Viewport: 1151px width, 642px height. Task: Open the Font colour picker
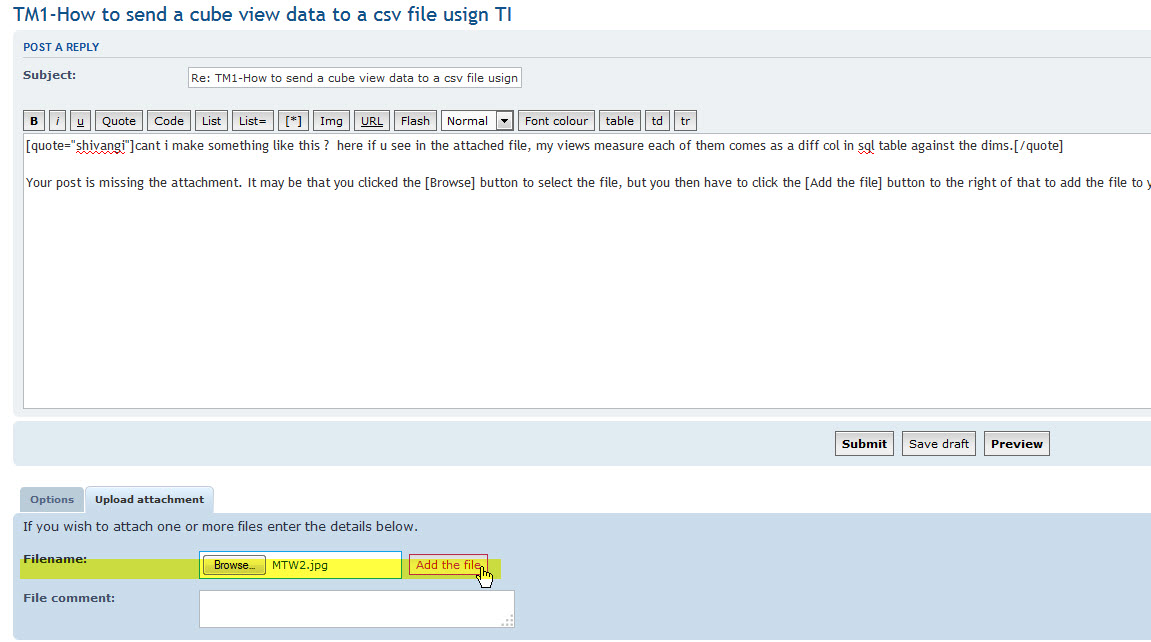coord(556,121)
